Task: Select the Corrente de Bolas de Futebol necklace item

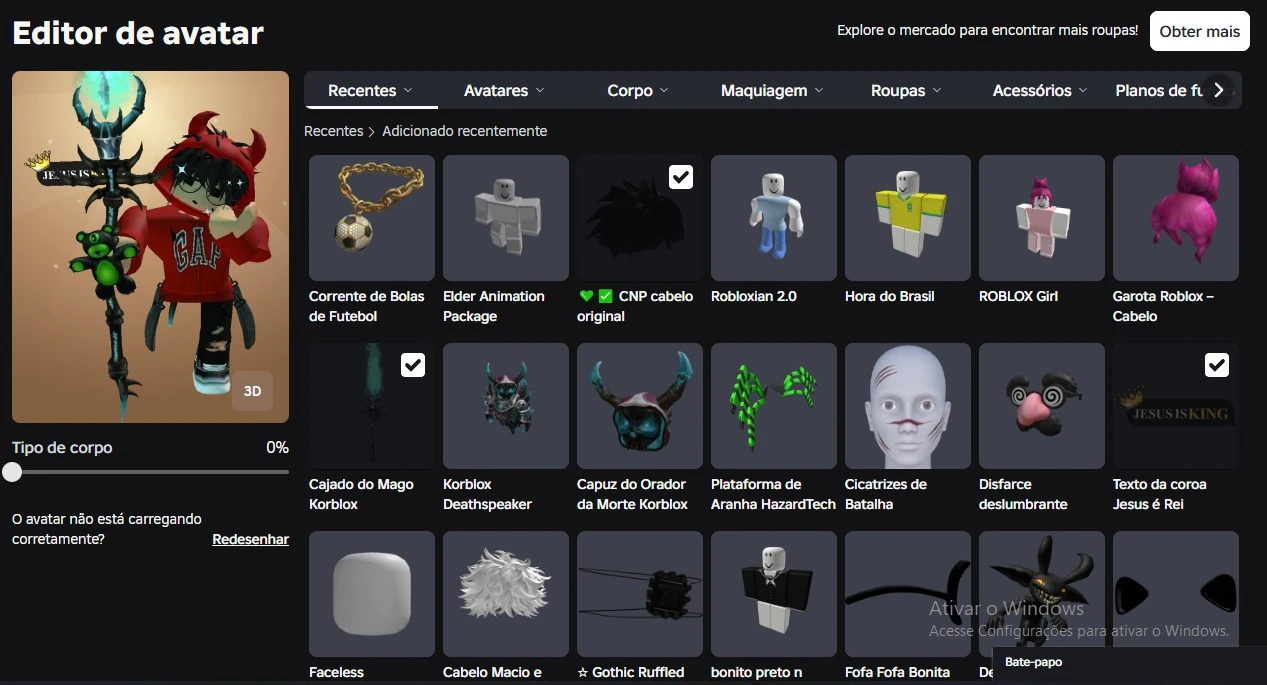Action: pos(371,217)
